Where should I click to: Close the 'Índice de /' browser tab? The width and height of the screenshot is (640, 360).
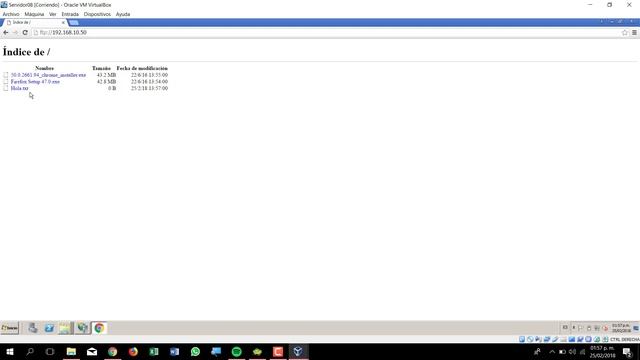(63, 22)
